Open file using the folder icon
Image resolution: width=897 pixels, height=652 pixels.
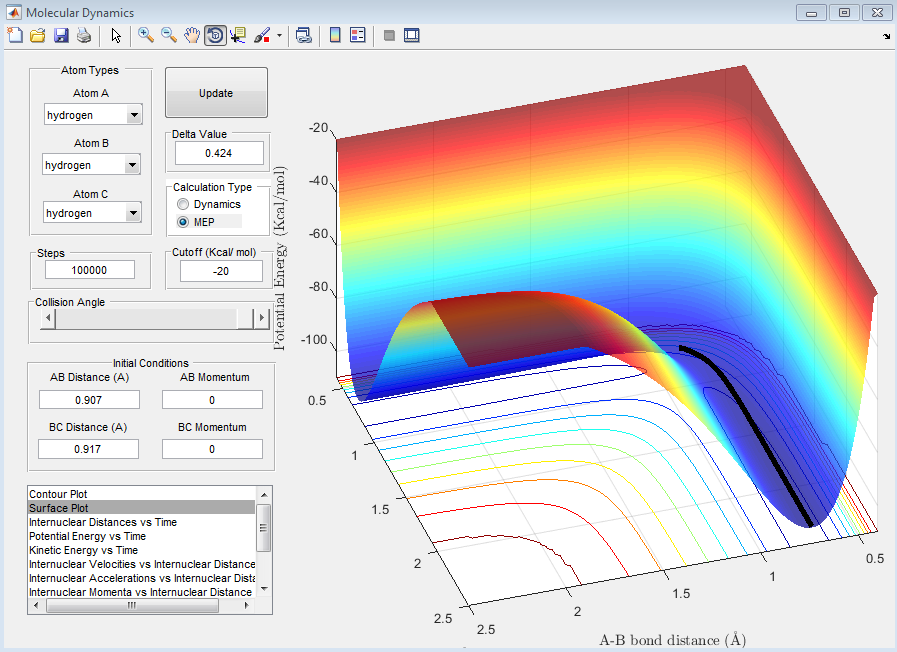37,36
